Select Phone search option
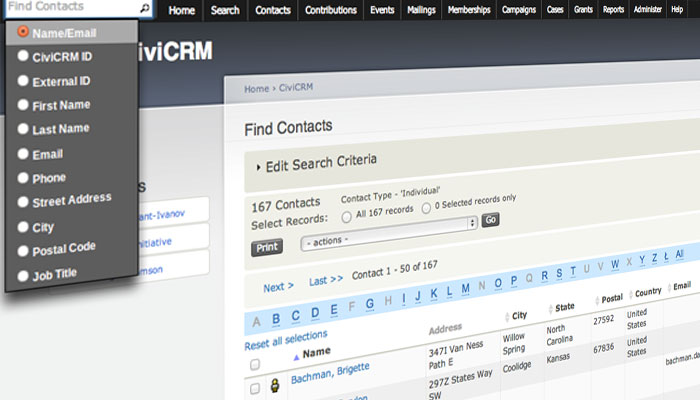 pyautogui.click(x=23, y=178)
